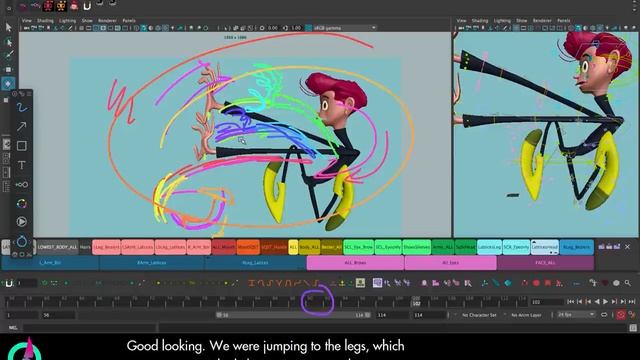
Task: Open animation preferences icon beside Auto Key
Action: point(632,315)
